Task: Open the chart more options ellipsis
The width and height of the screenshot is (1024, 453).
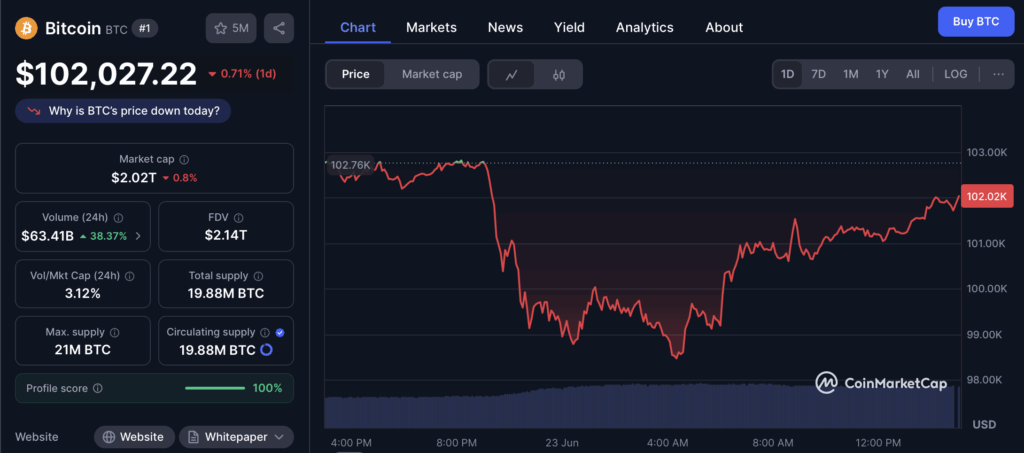Action: pyautogui.click(x=999, y=74)
